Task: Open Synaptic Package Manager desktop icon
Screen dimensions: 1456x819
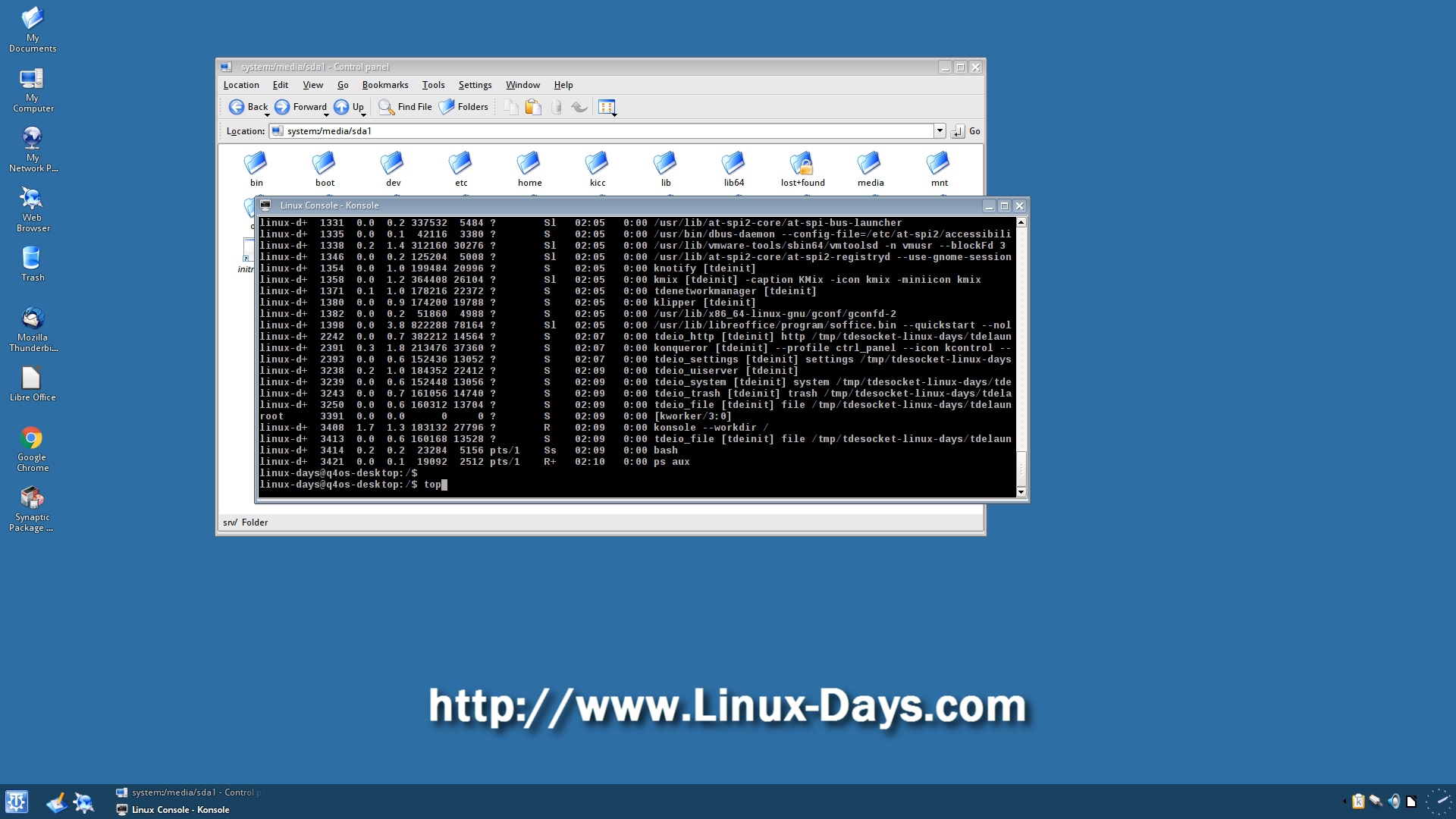Action: click(x=32, y=510)
